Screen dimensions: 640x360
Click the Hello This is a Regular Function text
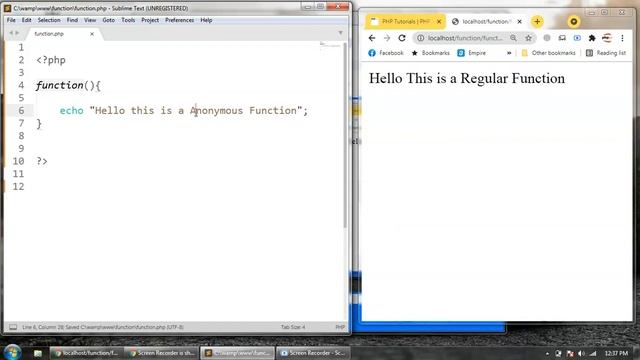[467, 78]
